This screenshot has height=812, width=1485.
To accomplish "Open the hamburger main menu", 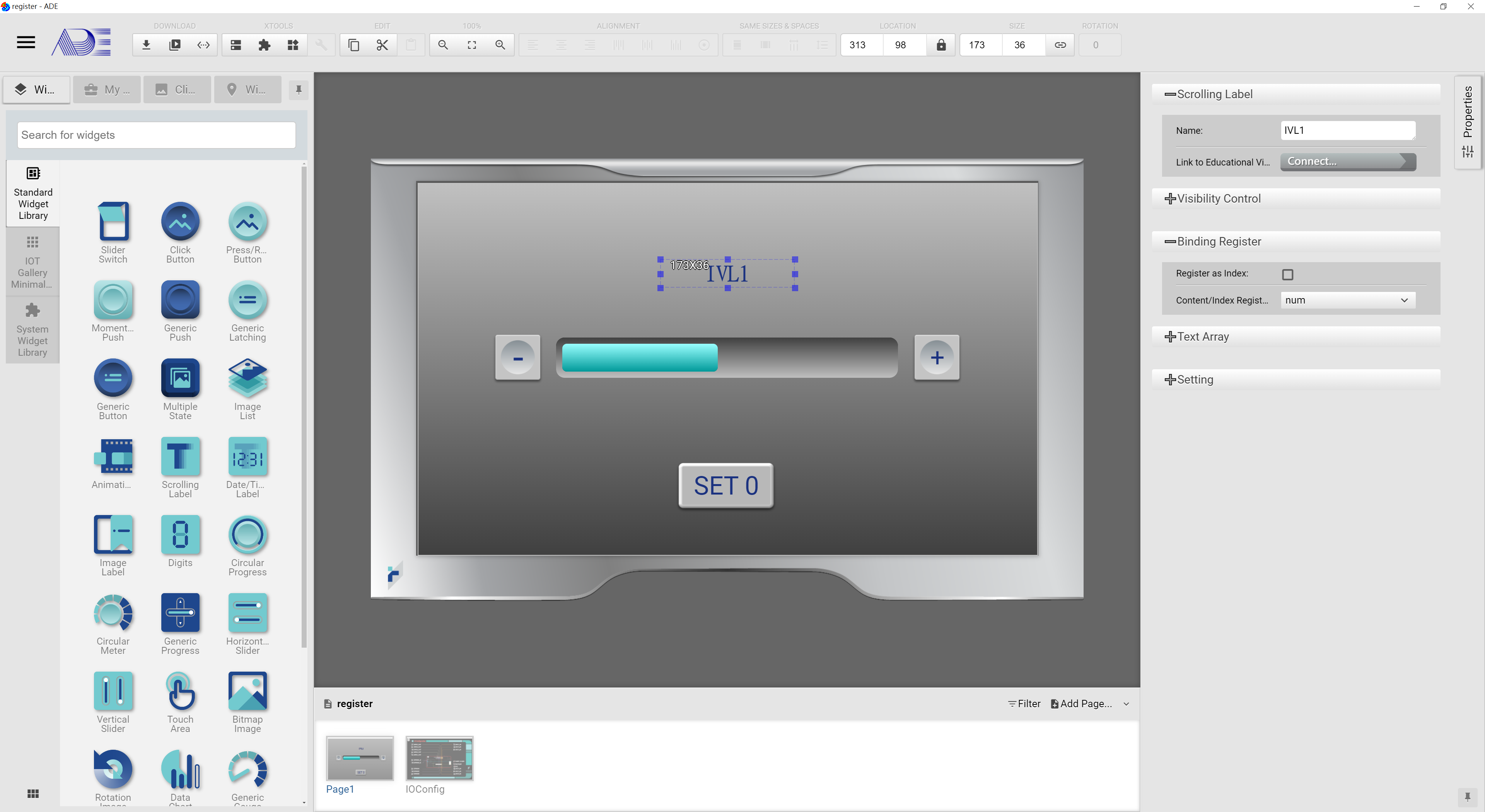I will click(x=26, y=42).
